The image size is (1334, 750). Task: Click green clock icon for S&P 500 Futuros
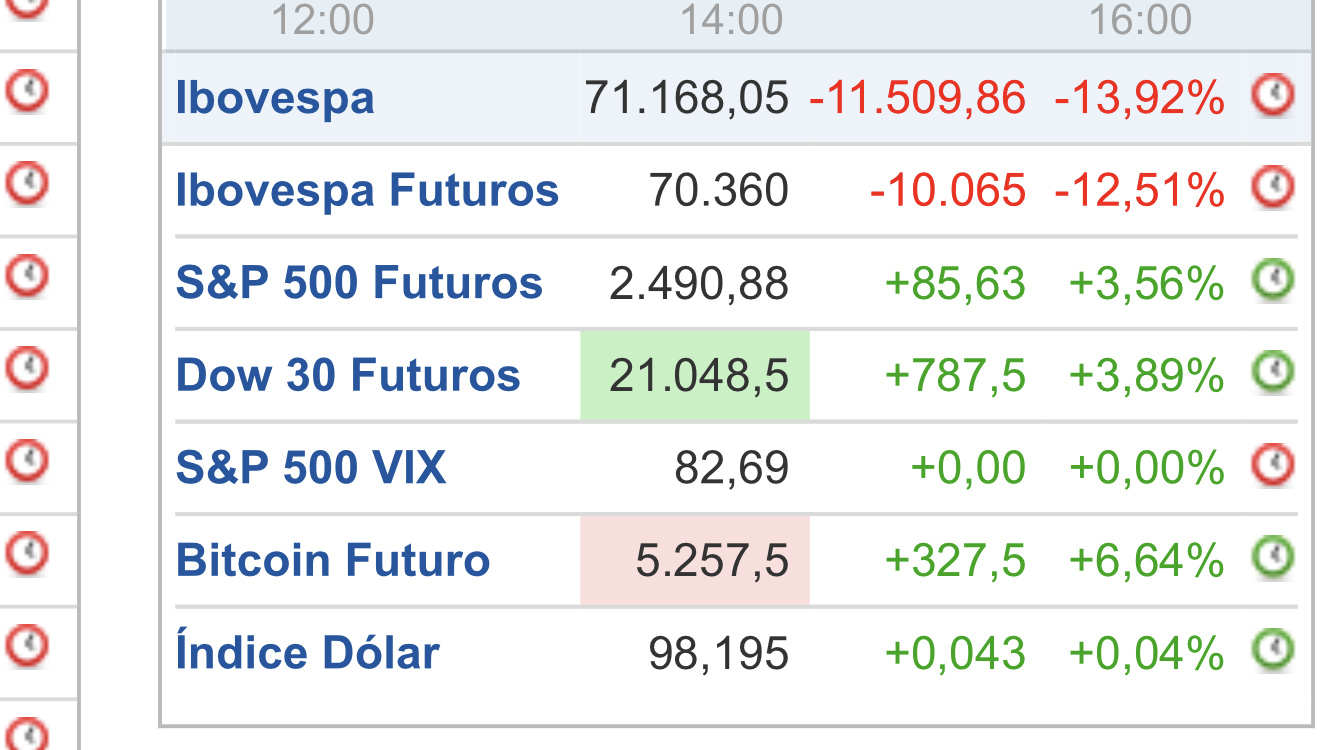click(x=1273, y=281)
